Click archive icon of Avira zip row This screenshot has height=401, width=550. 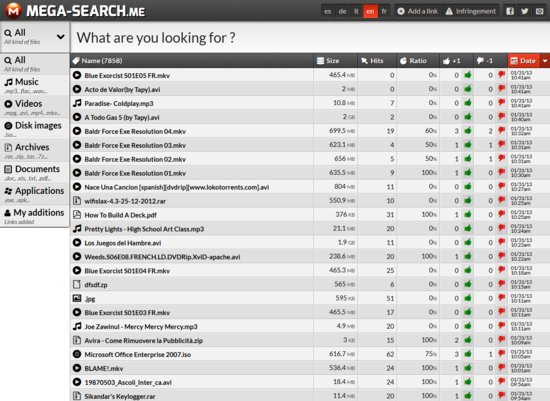coord(77,340)
